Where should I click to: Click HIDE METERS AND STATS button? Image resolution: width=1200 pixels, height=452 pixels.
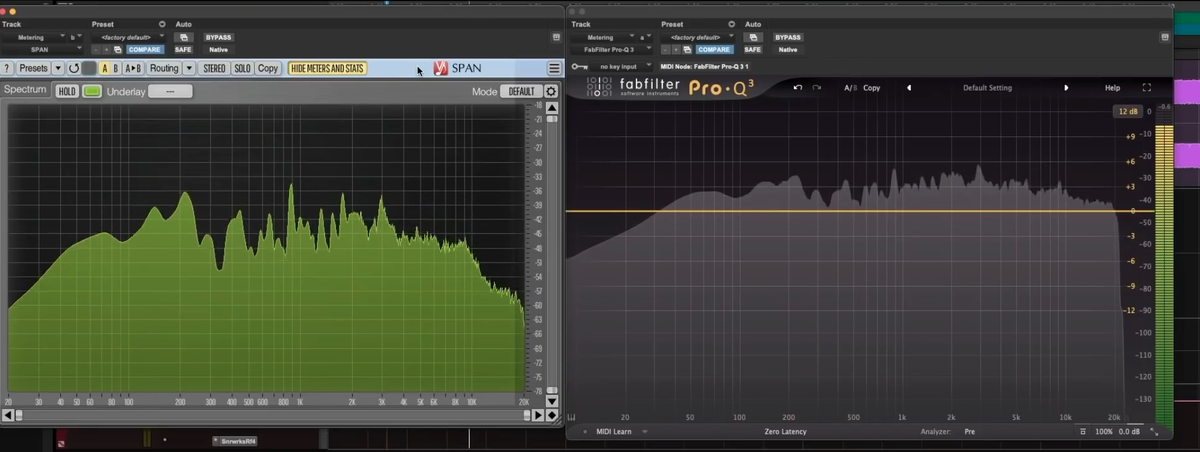pos(328,68)
